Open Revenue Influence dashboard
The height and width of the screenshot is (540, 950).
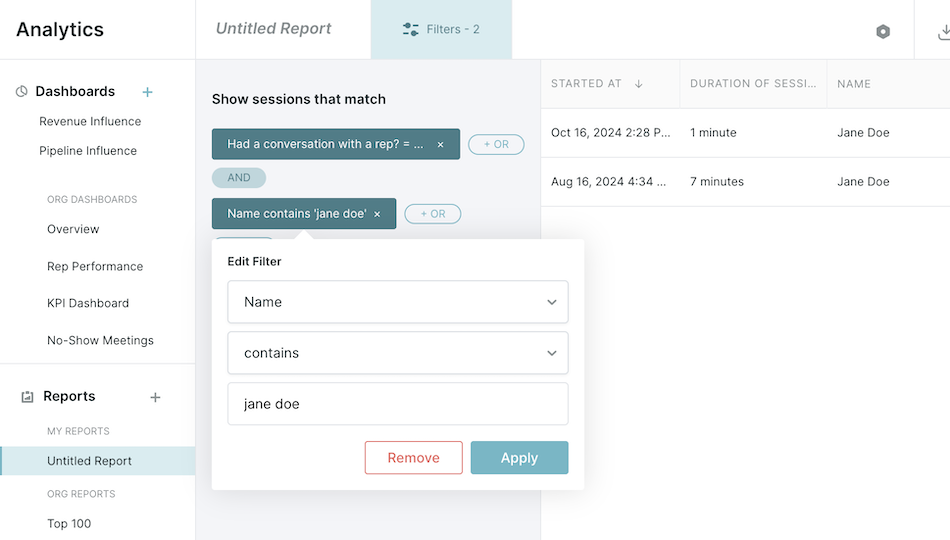[x=90, y=121]
